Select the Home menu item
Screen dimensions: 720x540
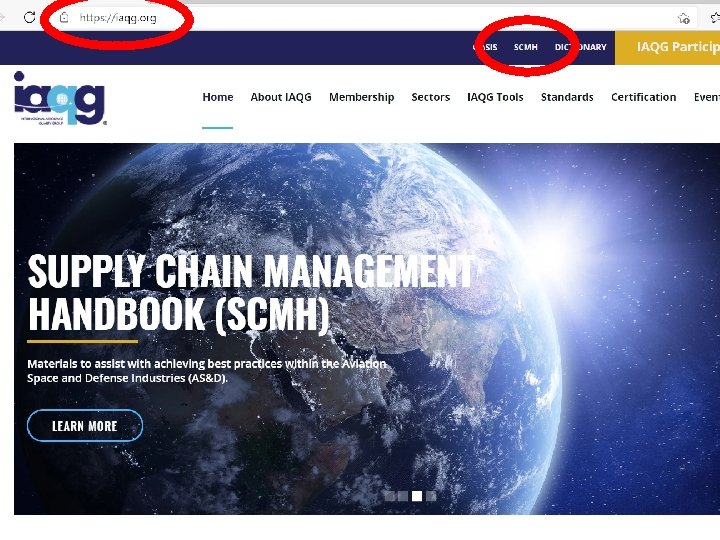(218, 97)
